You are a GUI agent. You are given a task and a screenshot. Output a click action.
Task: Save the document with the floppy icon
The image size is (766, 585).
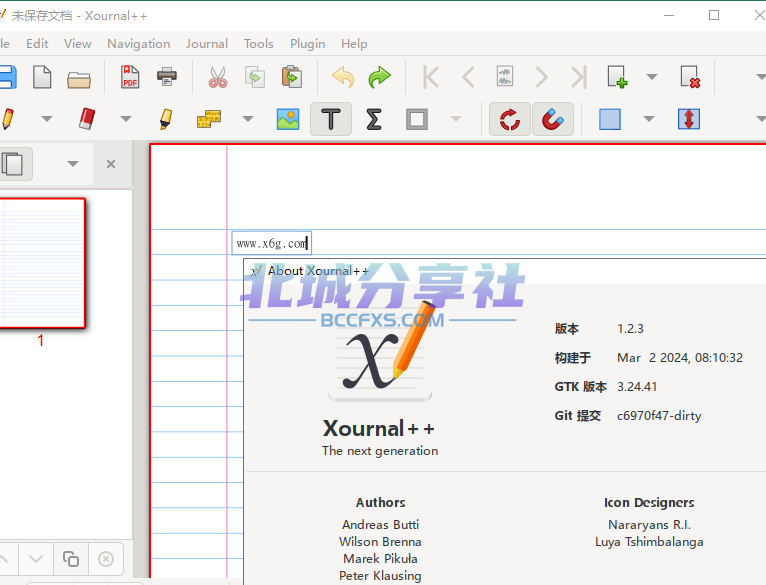coord(7,77)
